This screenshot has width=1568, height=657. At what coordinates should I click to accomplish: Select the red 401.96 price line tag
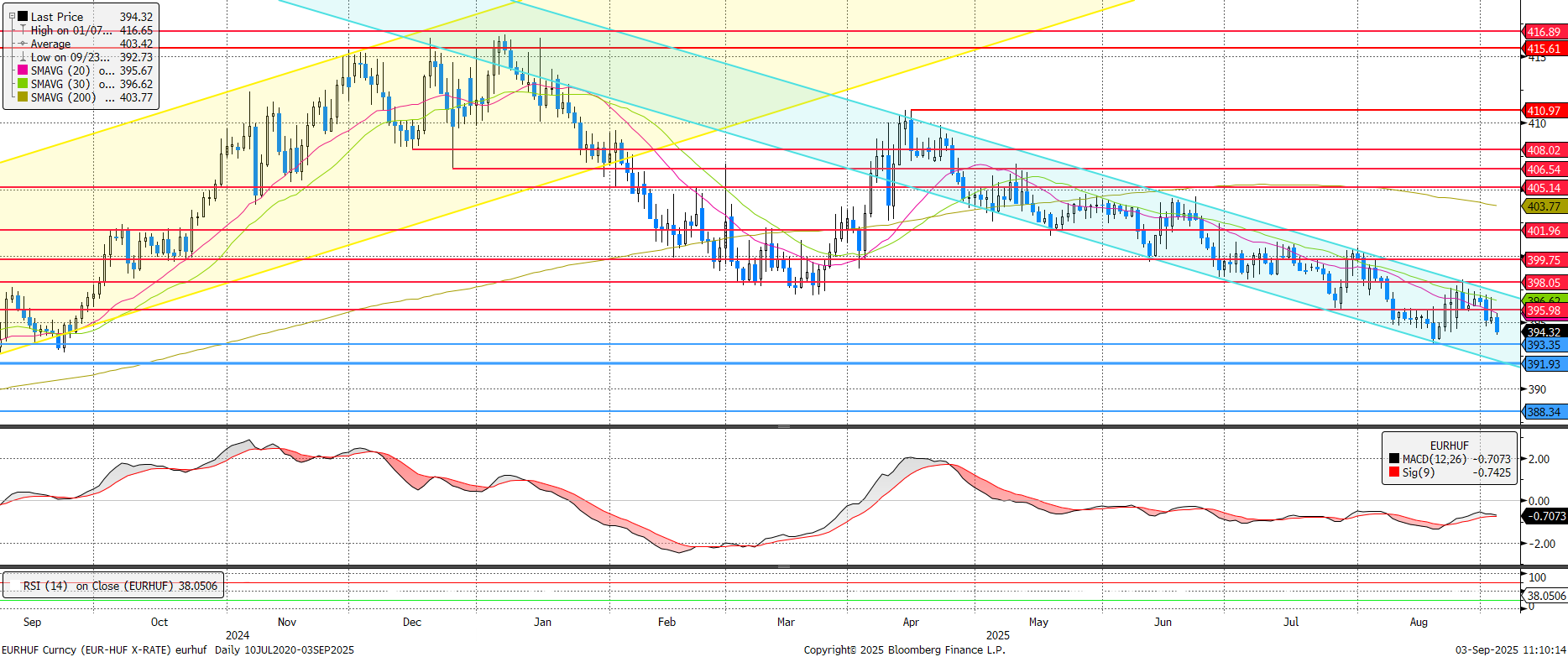pos(1543,231)
